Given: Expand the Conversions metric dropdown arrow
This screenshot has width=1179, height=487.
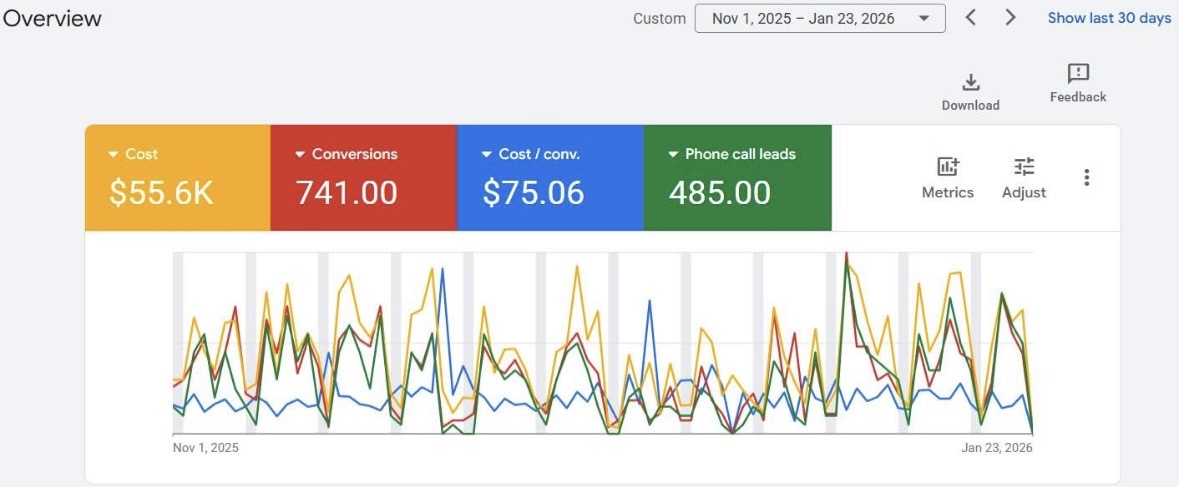Looking at the screenshot, I should [x=300, y=155].
